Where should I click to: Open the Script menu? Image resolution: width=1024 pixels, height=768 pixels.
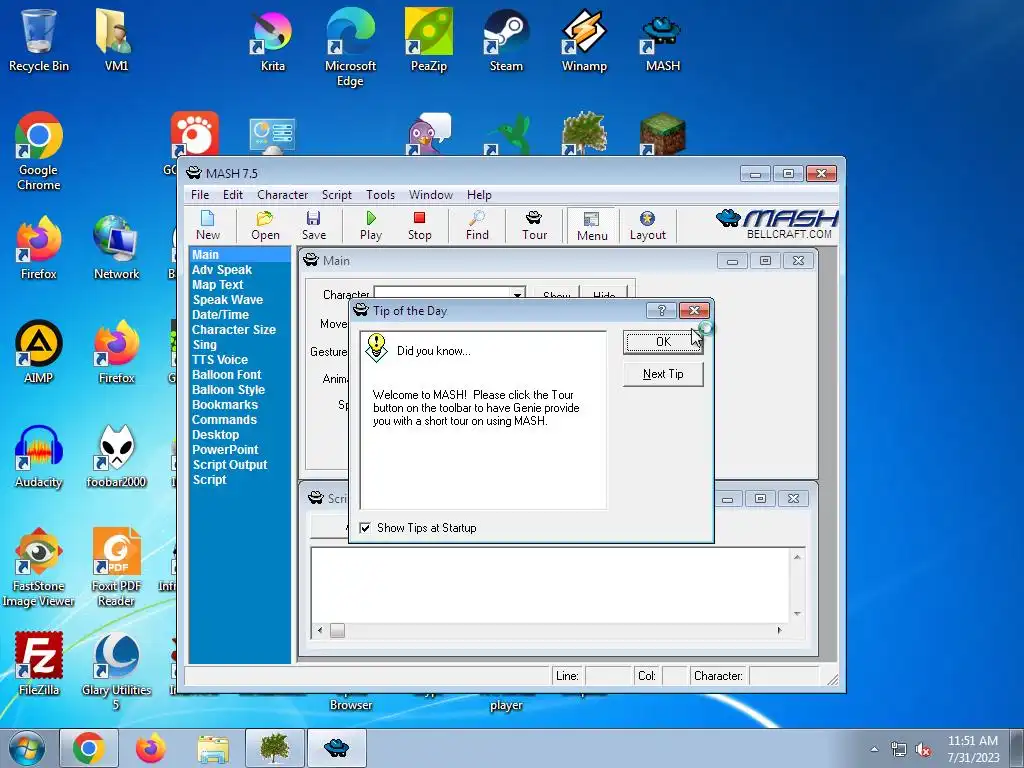click(x=336, y=195)
